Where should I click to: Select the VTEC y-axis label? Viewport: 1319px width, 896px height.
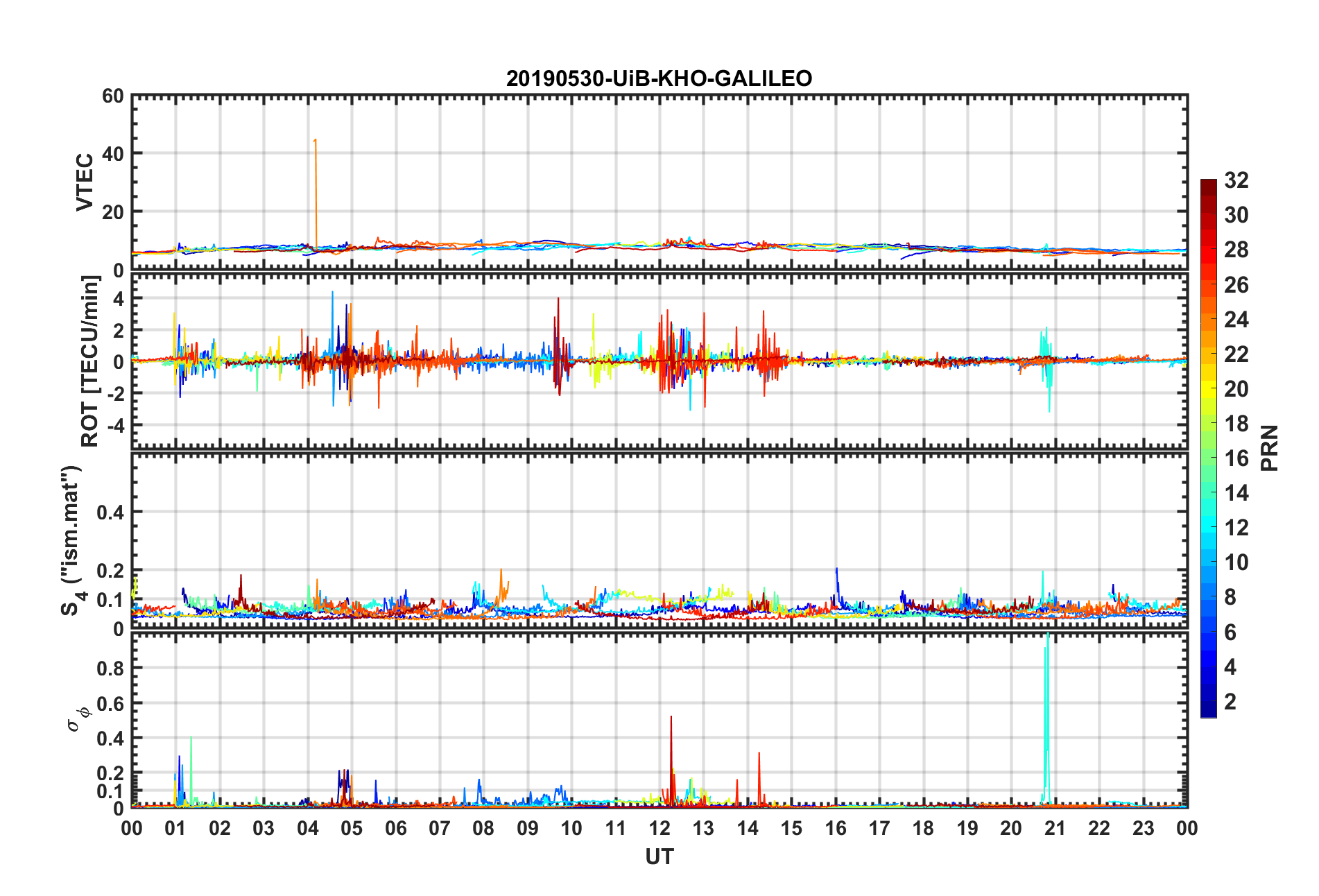[84, 182]
